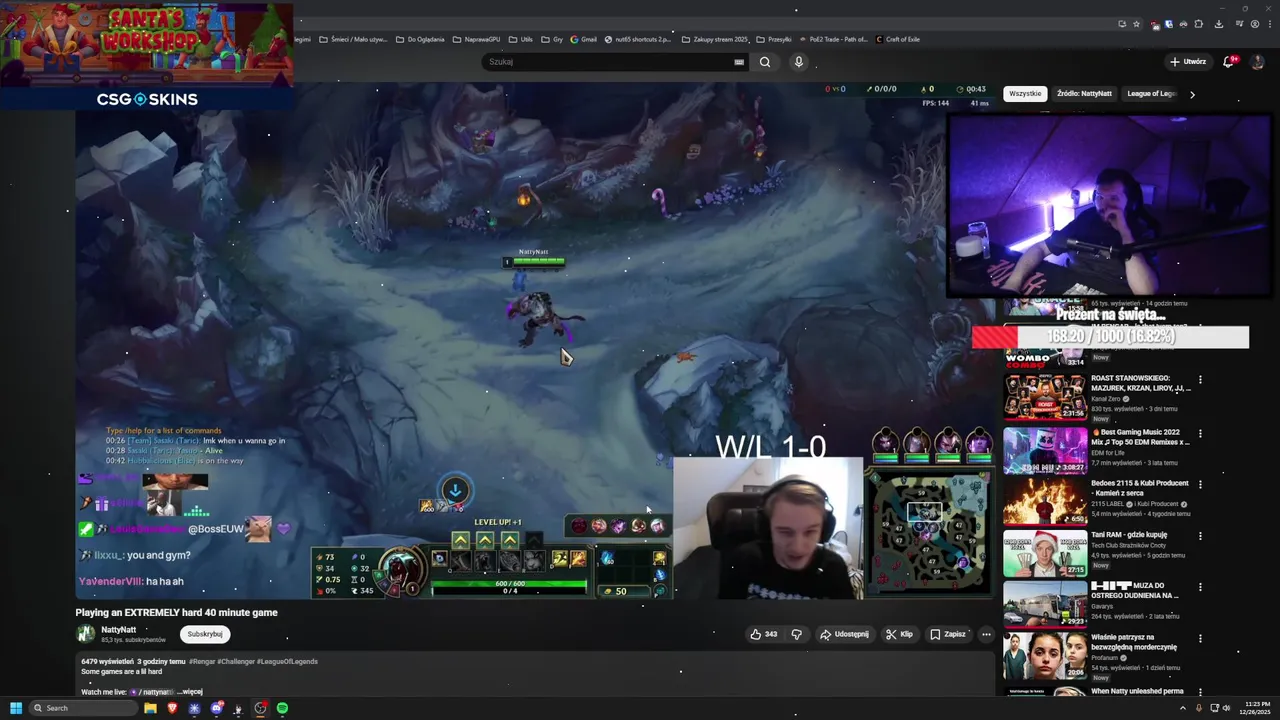
Task: Open OBS Studio from the taskbar
Action: click(x=260, y=708)
